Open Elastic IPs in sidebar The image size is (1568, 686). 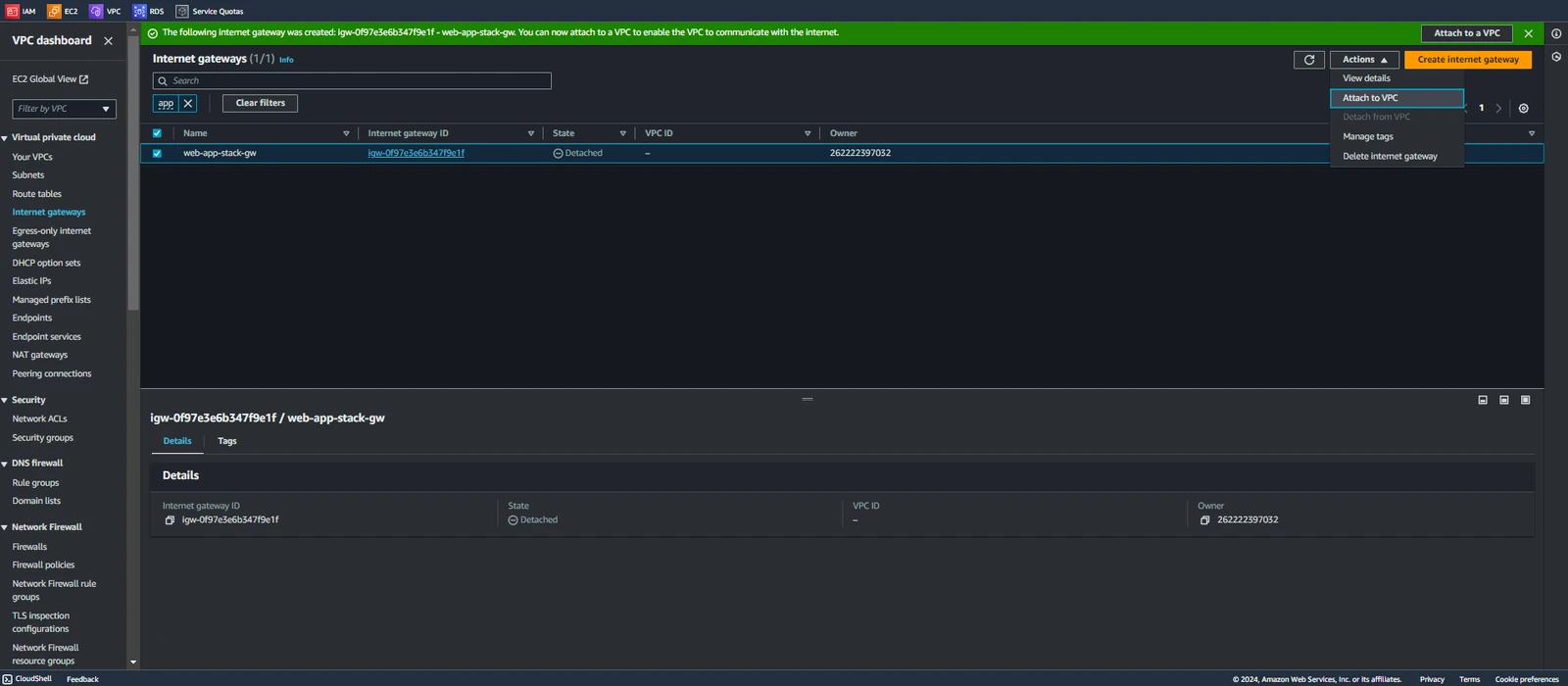coord(32,281)
